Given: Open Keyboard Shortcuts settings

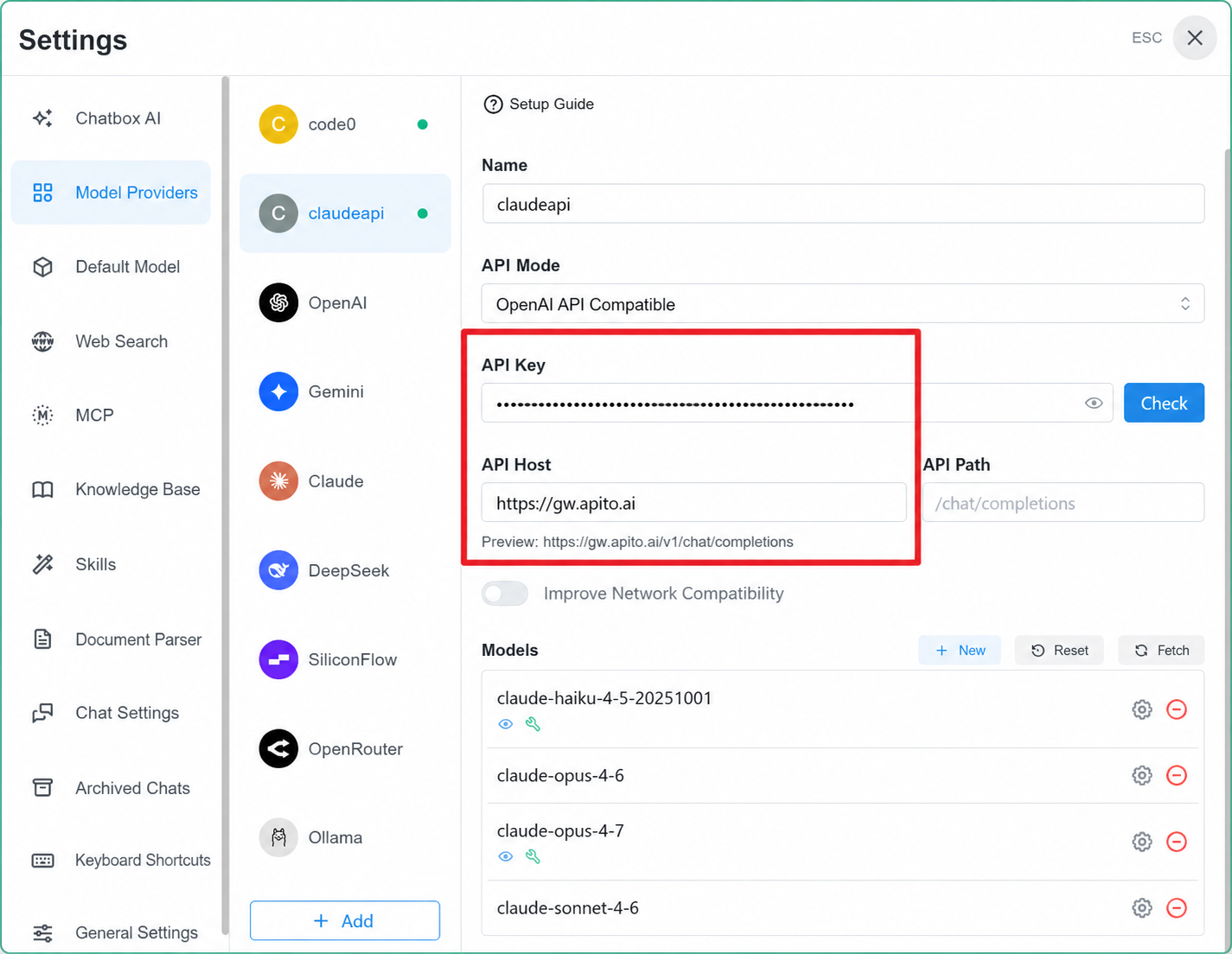Looking at the screenshot, I should (111, 861).
